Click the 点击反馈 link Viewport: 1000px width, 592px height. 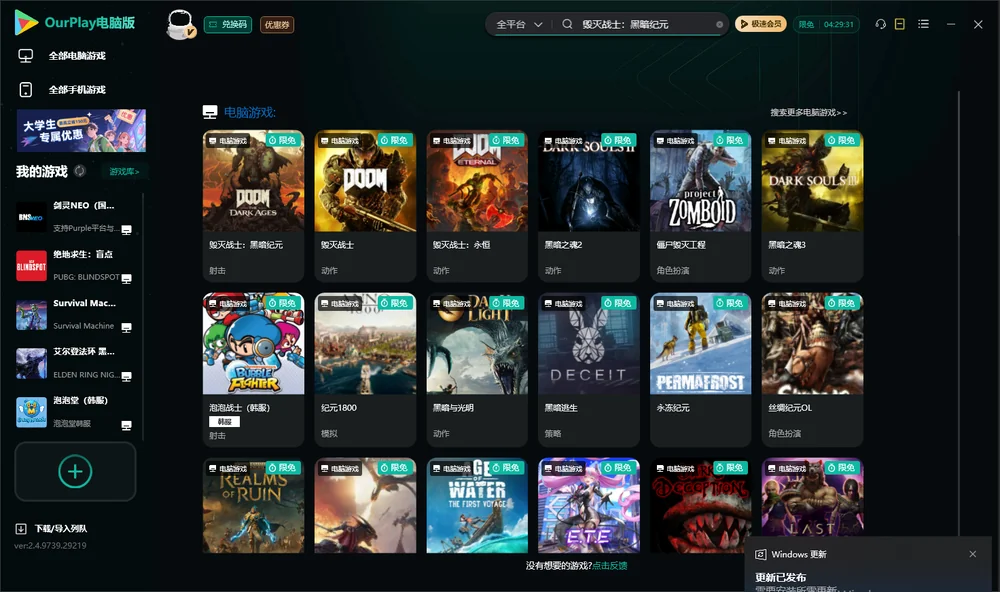tap(610, 565)
